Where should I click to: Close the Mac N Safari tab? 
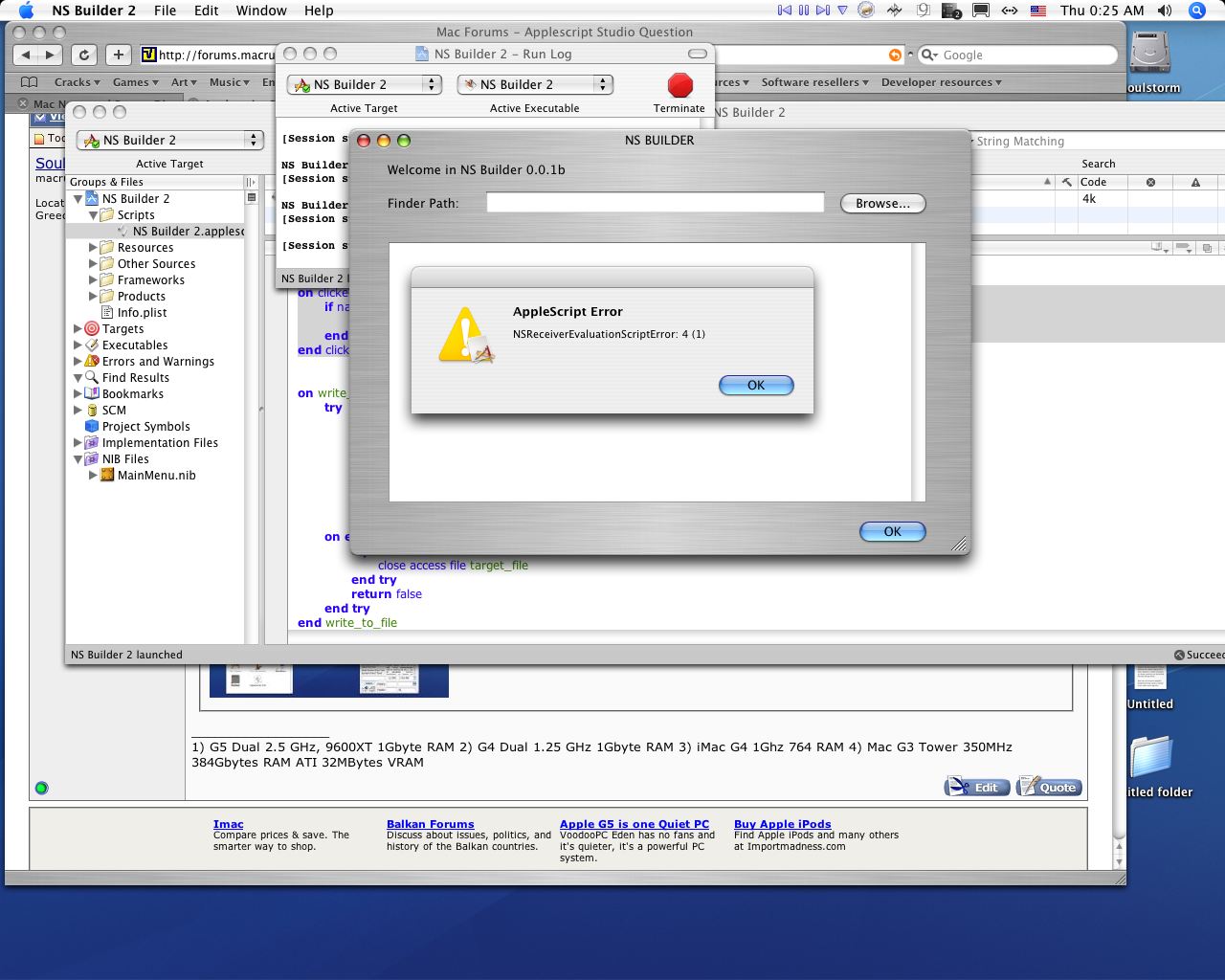tap(23, 103)
